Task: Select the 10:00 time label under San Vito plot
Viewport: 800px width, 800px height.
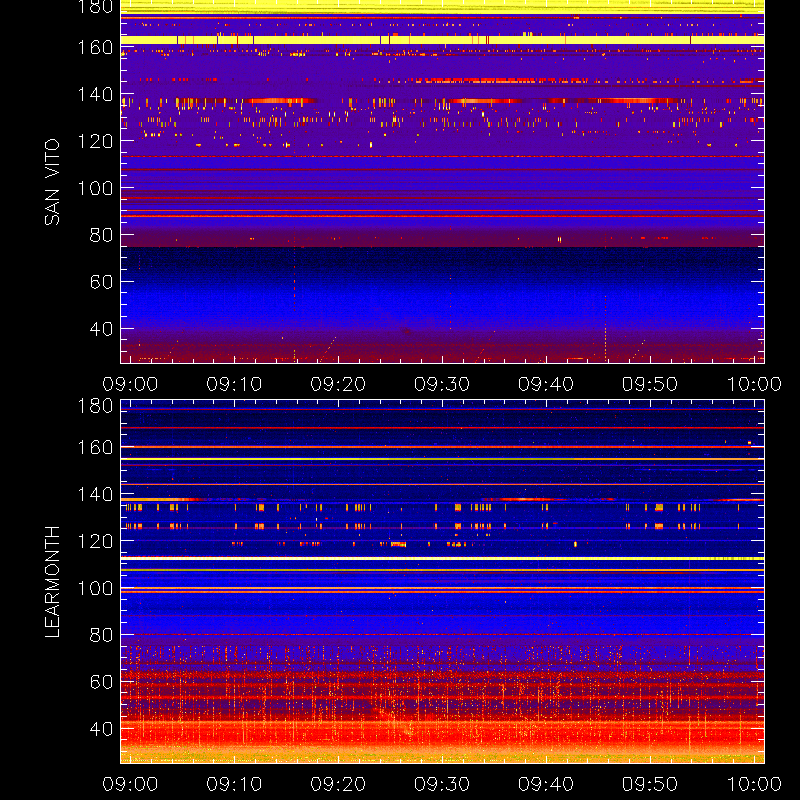Action: click(754, 384)
